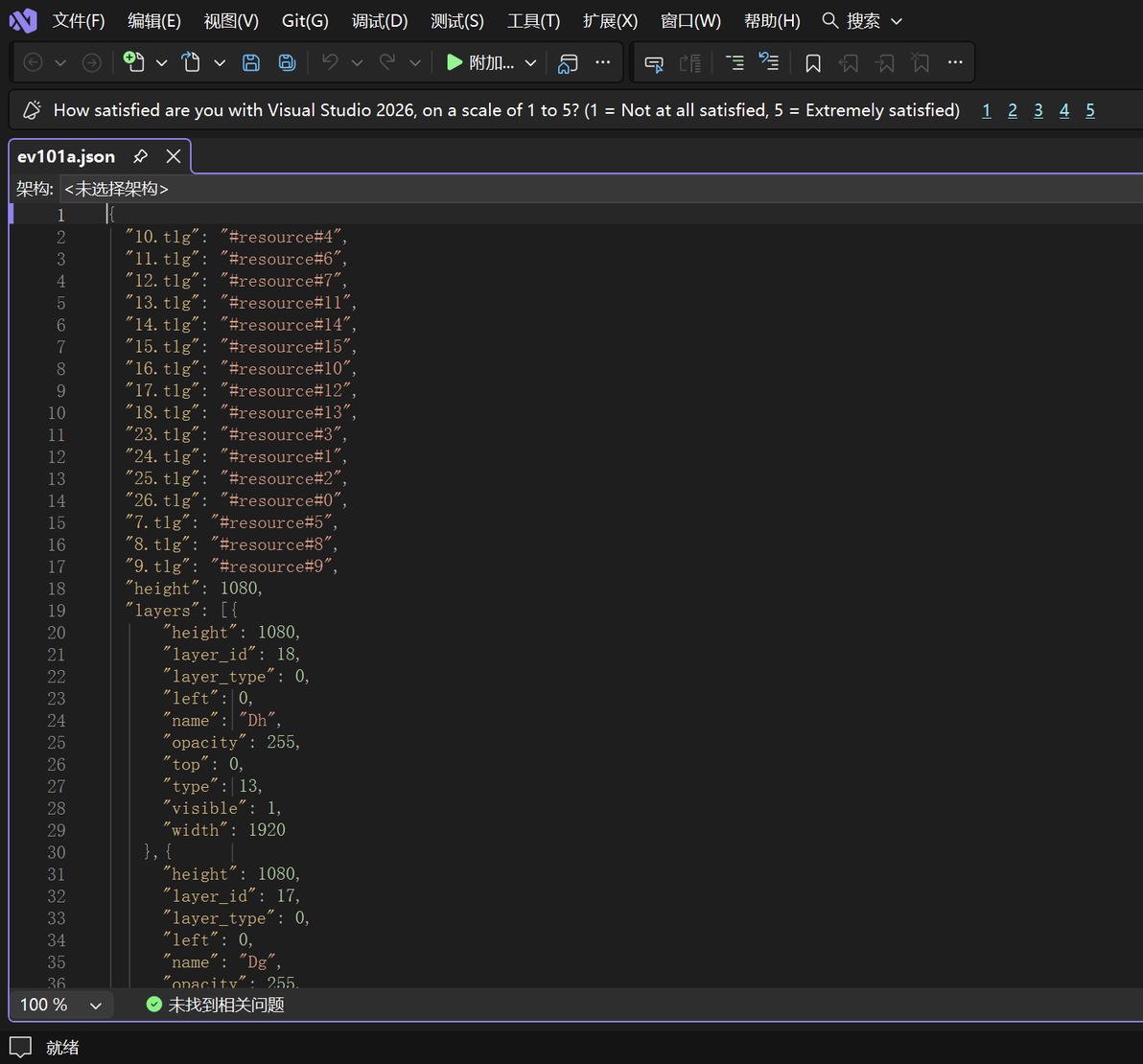Click the icon right of the attach dropdown
The image size is (1143, 1064).
[568, 62]
